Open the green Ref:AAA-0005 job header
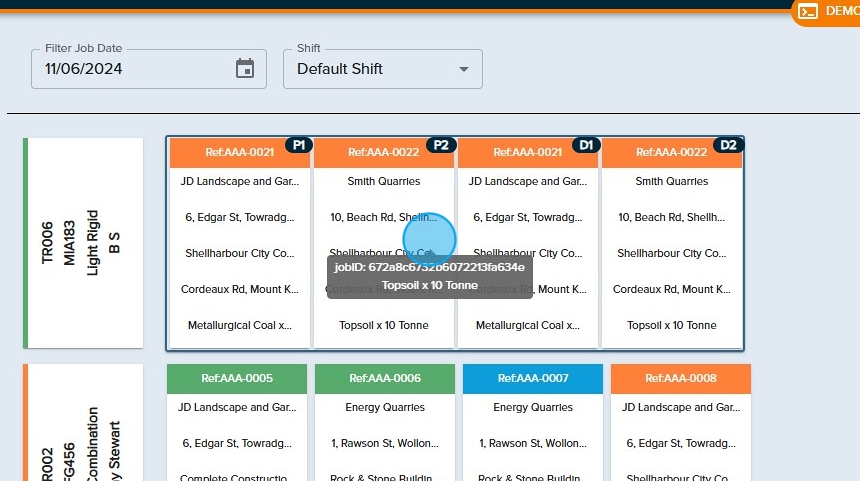The width and height of the screenshot is (860, 481). (x=237, y=378)
